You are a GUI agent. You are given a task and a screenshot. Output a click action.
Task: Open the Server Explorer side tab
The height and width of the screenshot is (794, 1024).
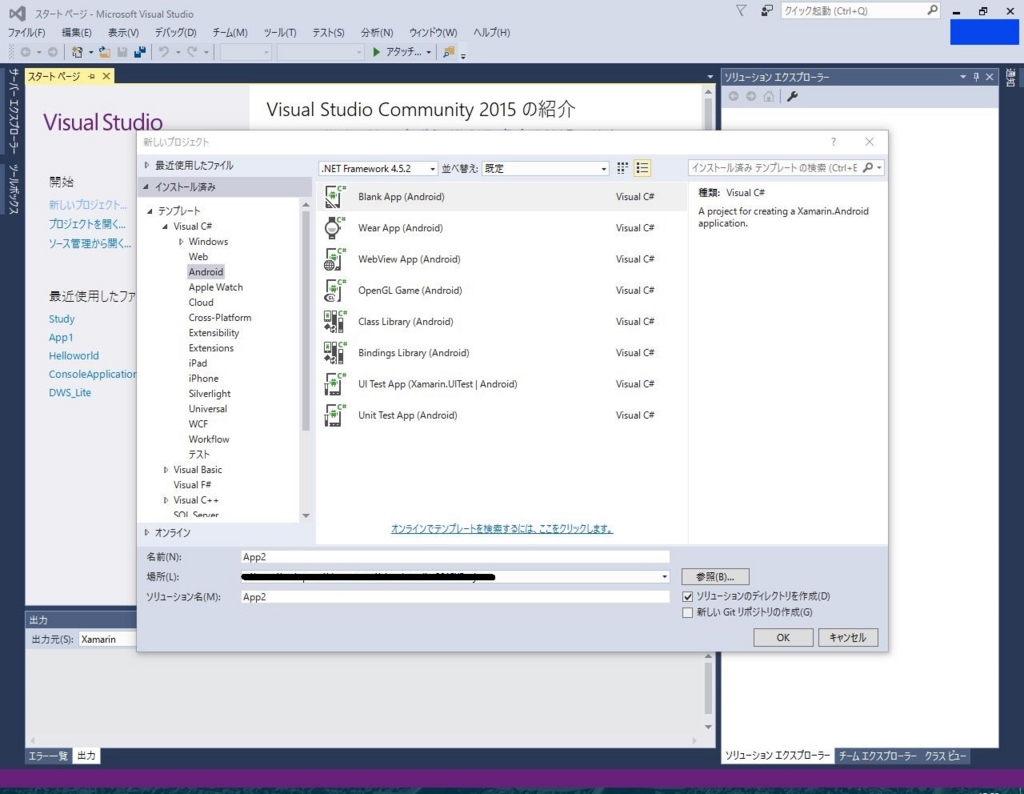coord(13,111)
